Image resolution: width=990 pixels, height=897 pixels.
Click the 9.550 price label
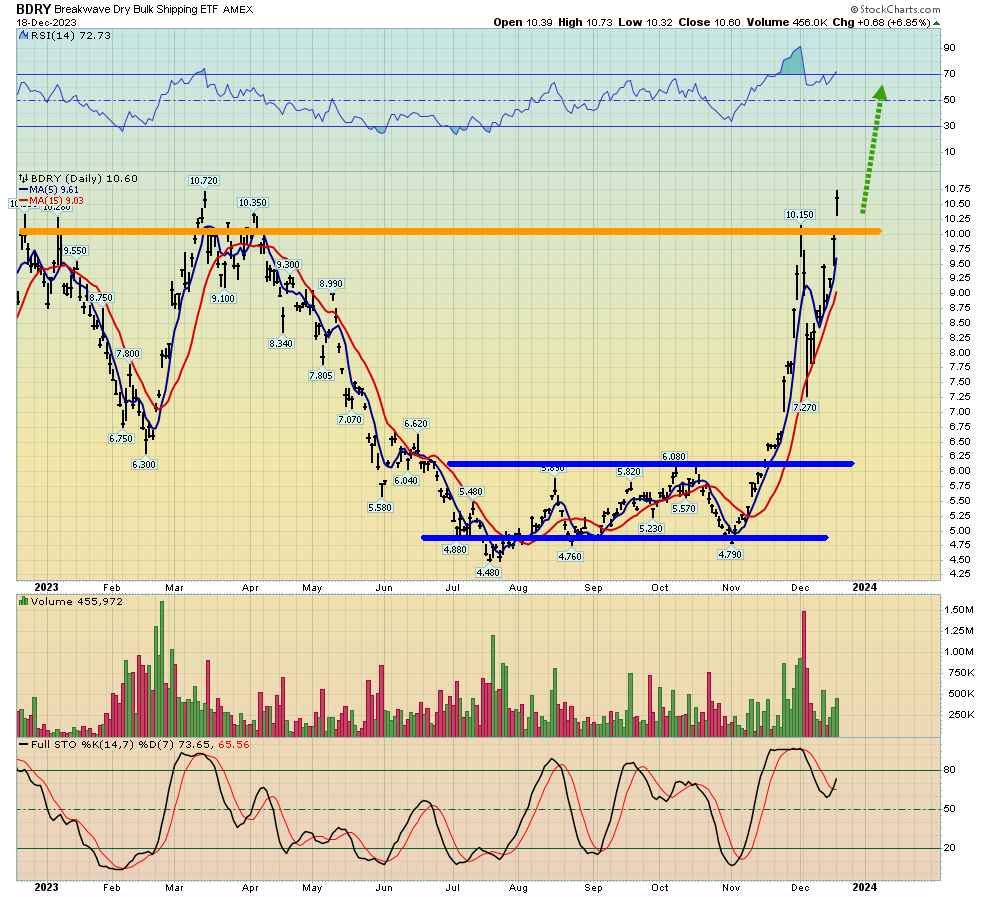[x=75, y=251]
